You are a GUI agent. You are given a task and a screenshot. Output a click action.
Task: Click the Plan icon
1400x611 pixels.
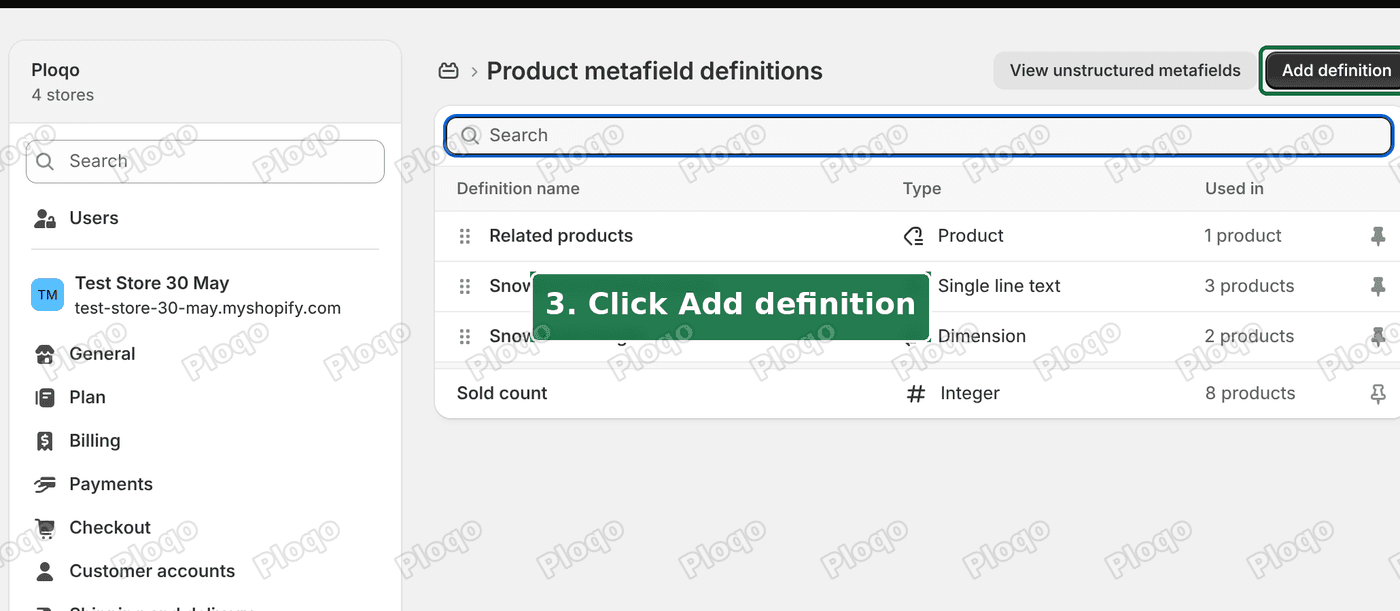point(45,398)
